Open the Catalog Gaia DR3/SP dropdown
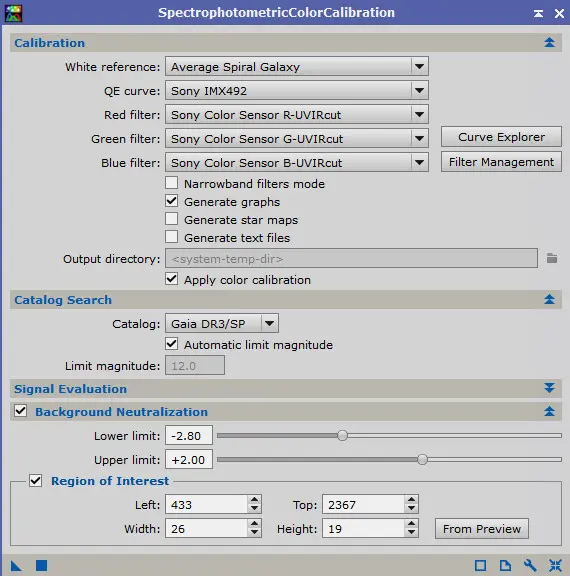The width and height of the screenshot is (570, 576). pyautogui.click(x=222, y=323)
